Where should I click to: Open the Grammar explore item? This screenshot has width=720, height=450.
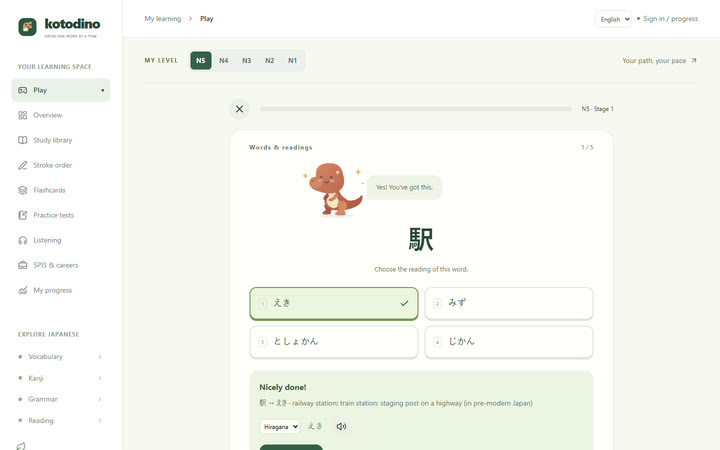click(x=60, y=399)
